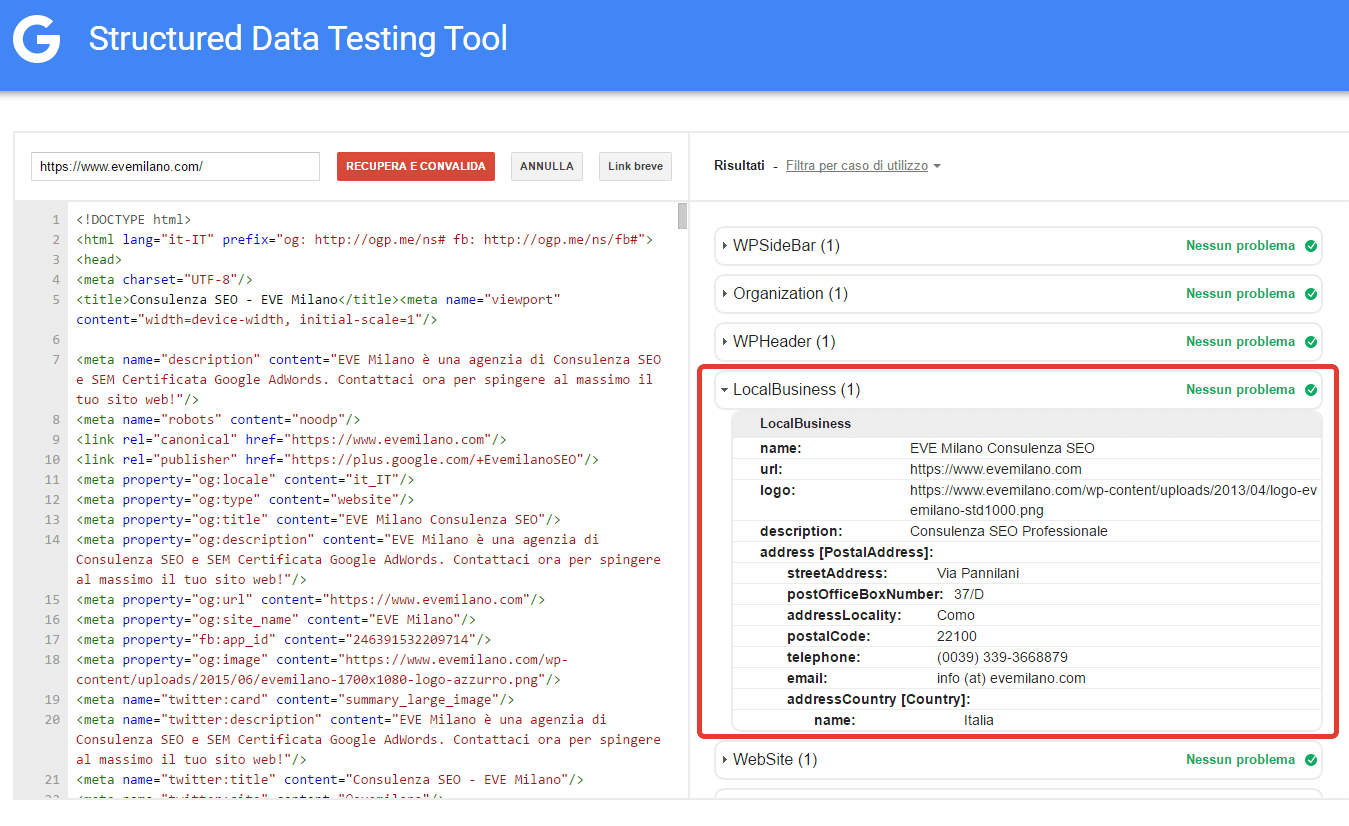Open the Filtra per caso di utilizzo dropdown
Viewport: 1349px width, 826px height.
[x=863, y=166]
